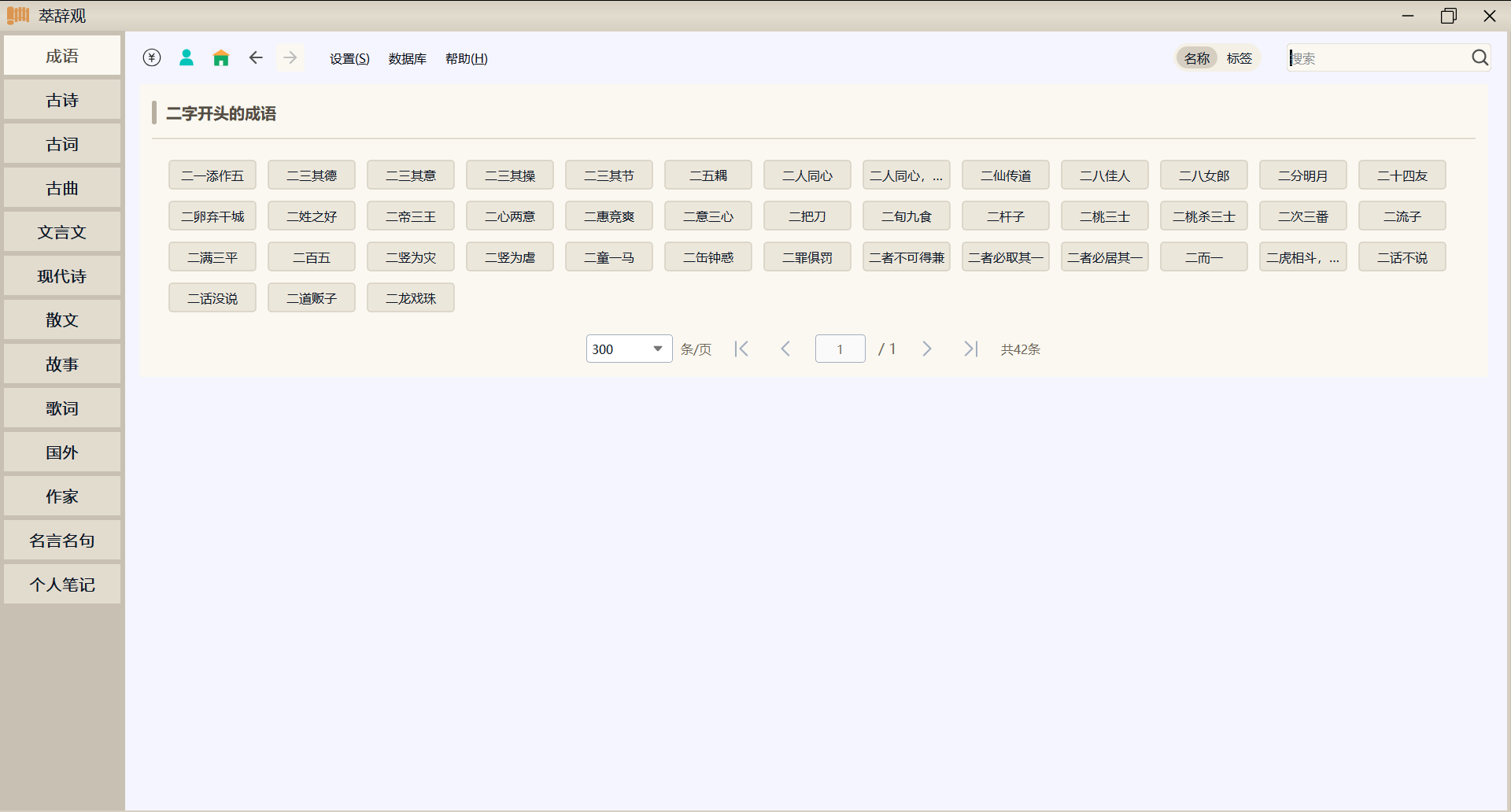Image resolution: width=1511 pixels, height=812 pixels.
Task: Select the idiom 二者必居其一
Action: coord(1105,257)
